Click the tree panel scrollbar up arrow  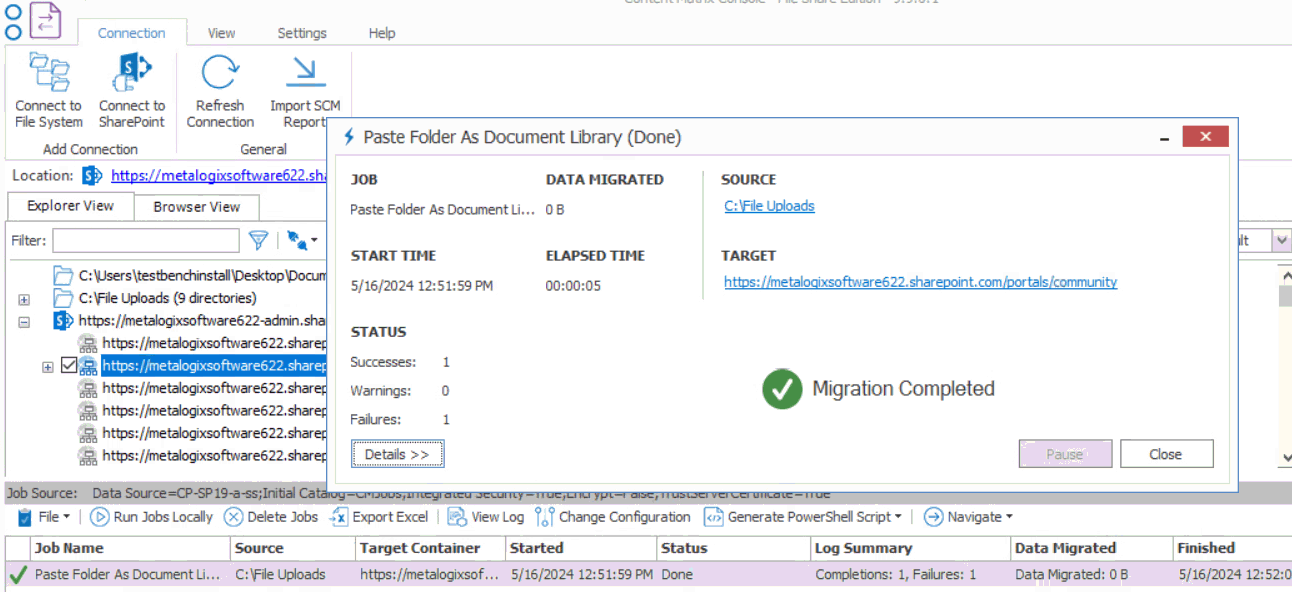point(1285,275)
